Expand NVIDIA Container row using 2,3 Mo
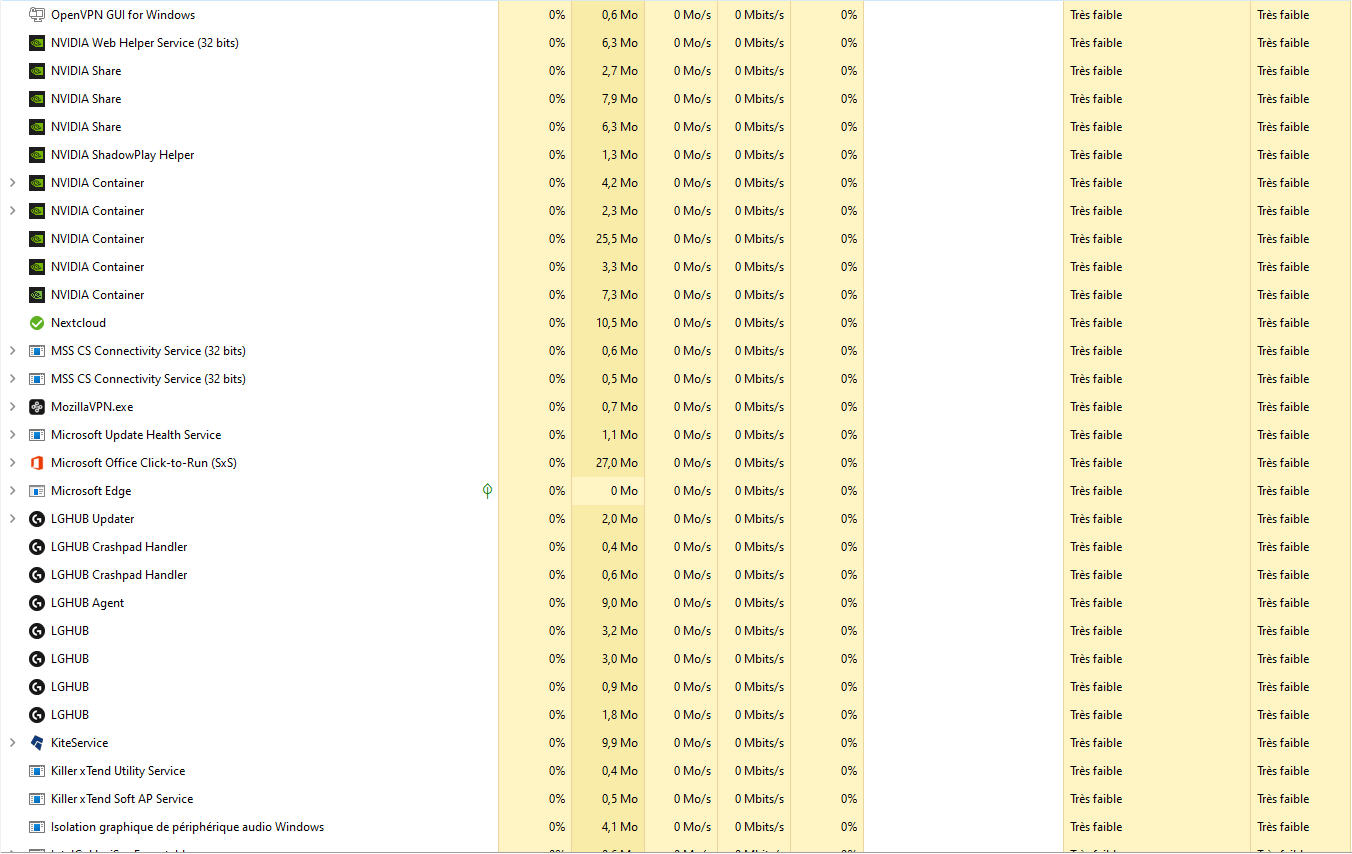The width and height of the screenshot is (1352, 854). click(x=12, y=211)
